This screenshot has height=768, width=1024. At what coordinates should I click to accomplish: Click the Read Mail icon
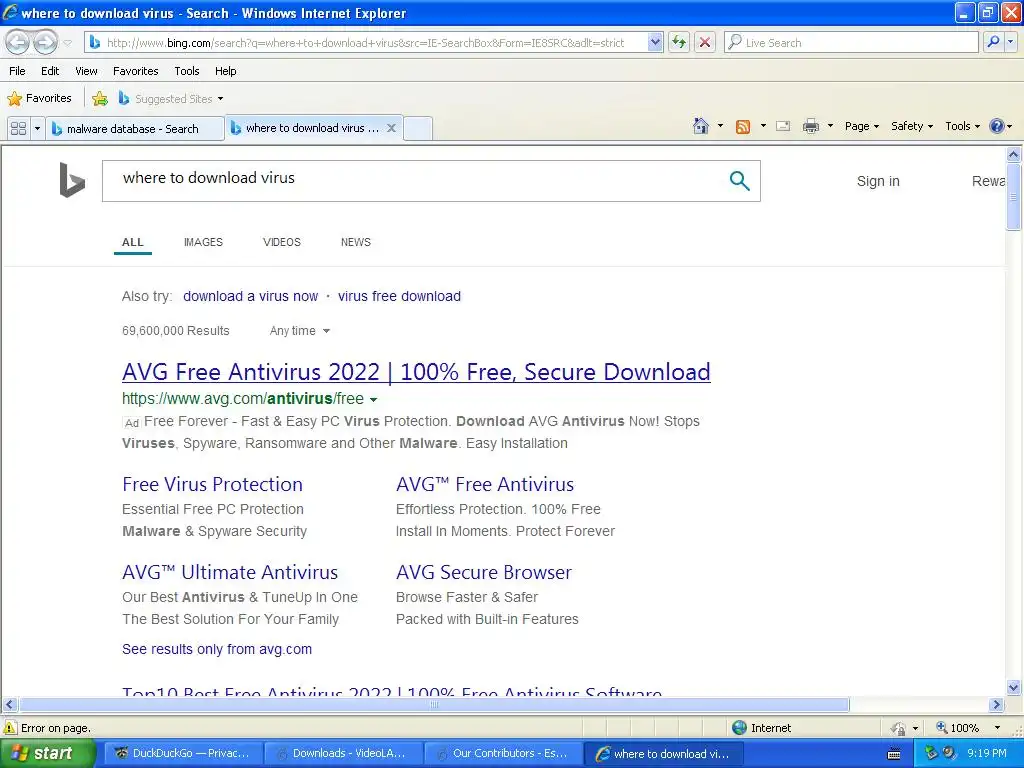tap(783, 126)
